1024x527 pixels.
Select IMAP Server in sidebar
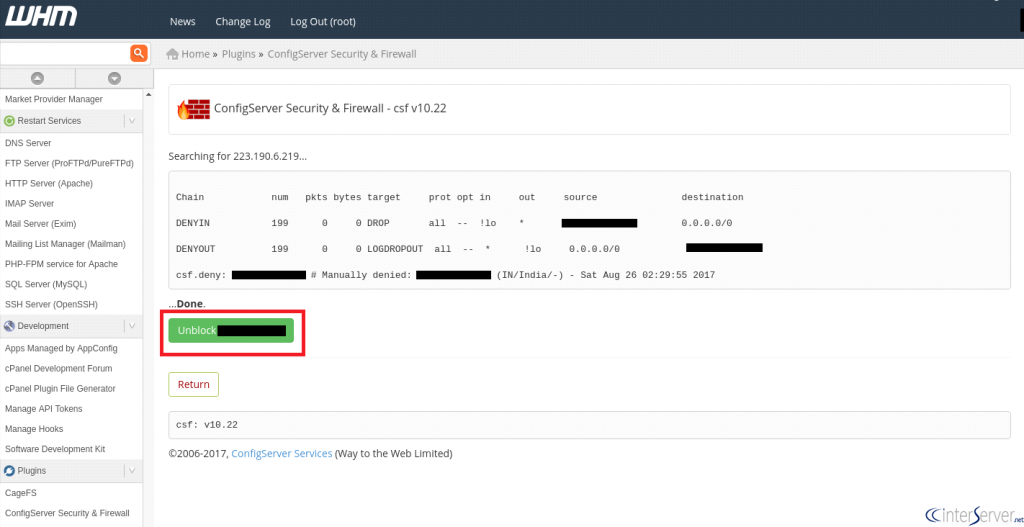[29, 204]
